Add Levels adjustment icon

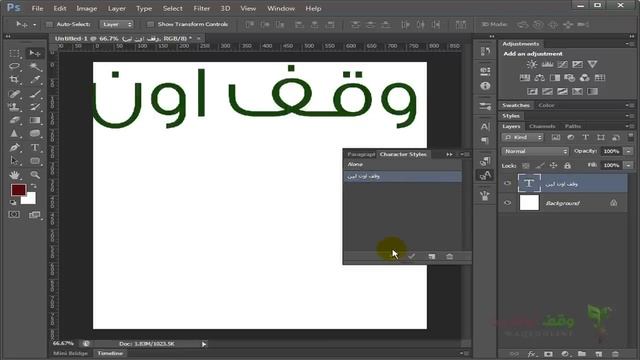(547, 64)
